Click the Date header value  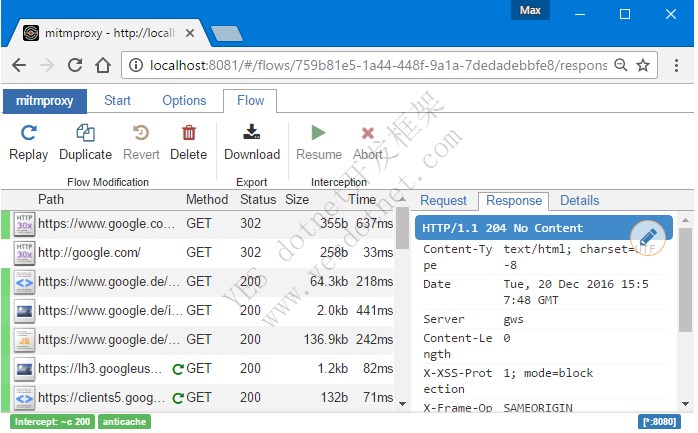coord(576,292)
